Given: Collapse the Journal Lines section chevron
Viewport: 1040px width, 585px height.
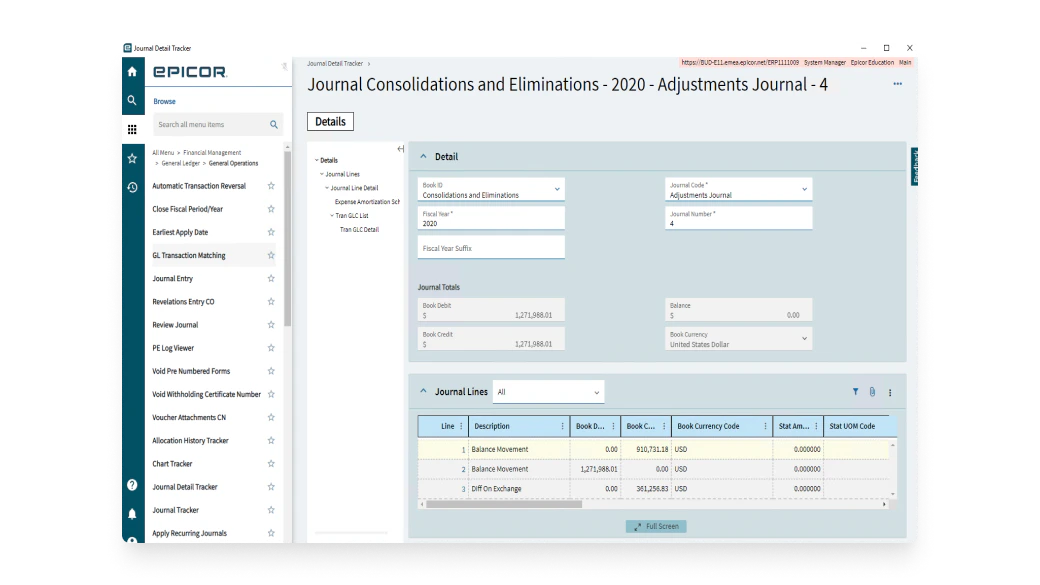Looking at the screenshot, I should click(x=423, y=391).
